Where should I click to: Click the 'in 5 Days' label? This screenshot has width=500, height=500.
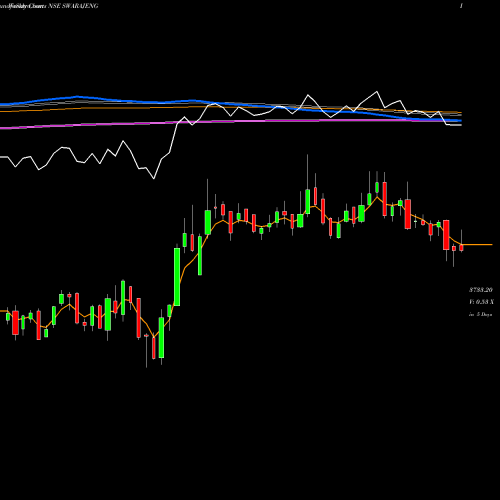[x=480, y=314]
